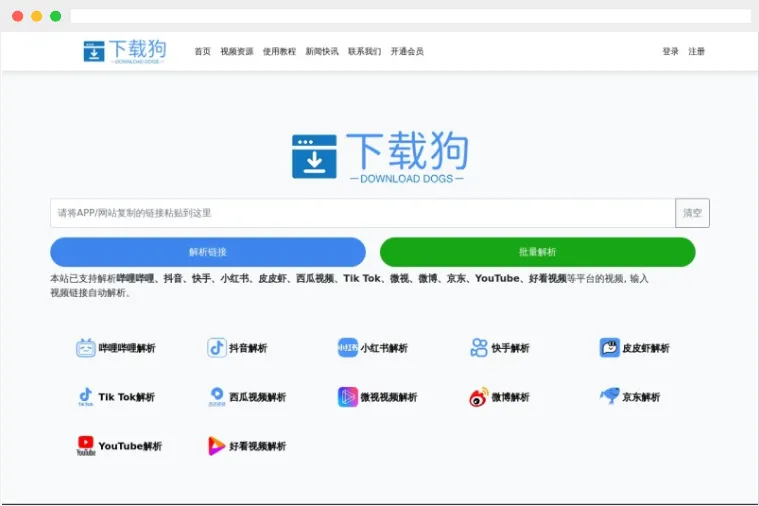Open 哔哩哔哩解析 link
Image resolution: width=759 pixels, height=506 pixels.
point(127,348)
